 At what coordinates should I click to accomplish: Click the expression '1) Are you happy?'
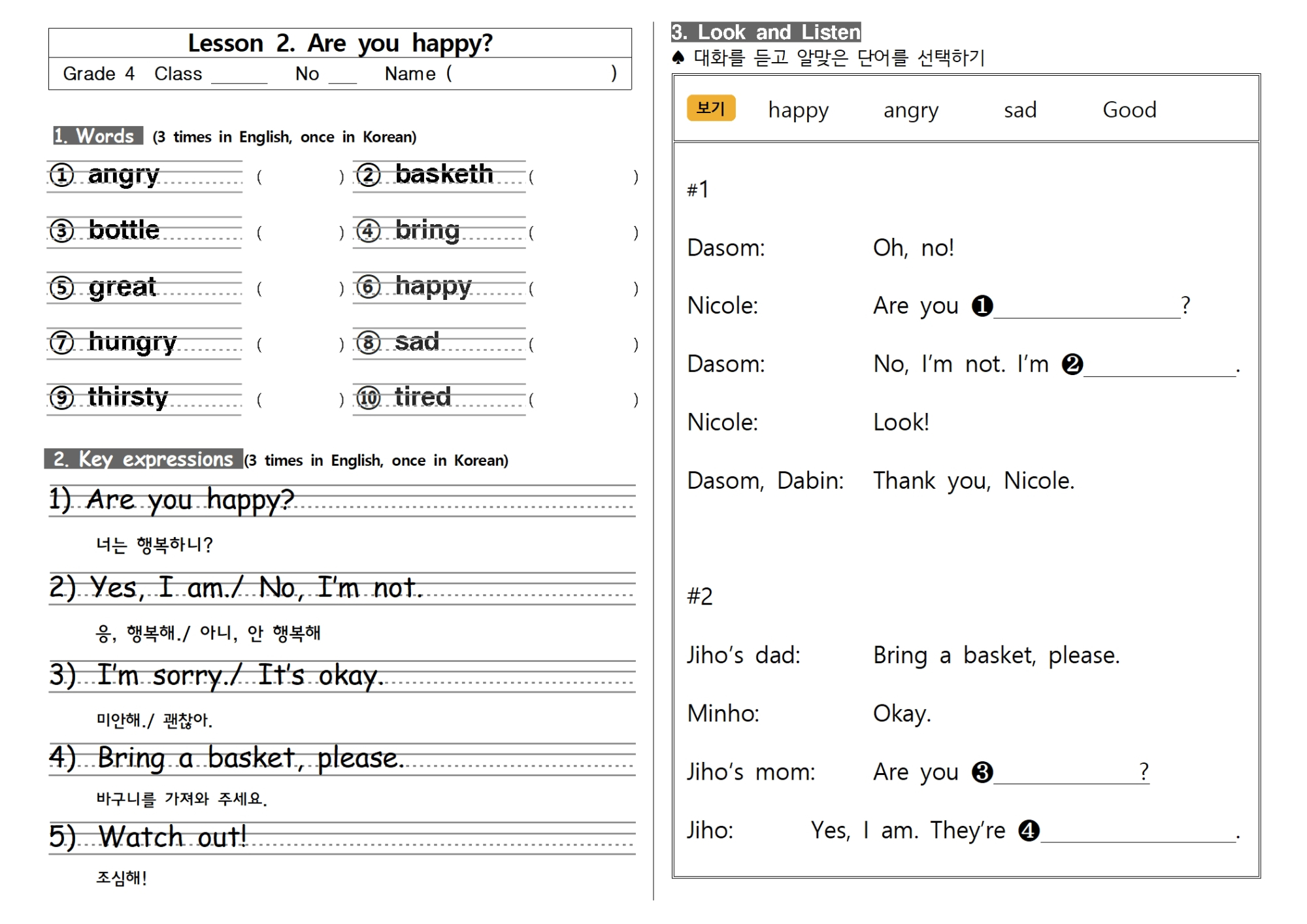(172, 500)
